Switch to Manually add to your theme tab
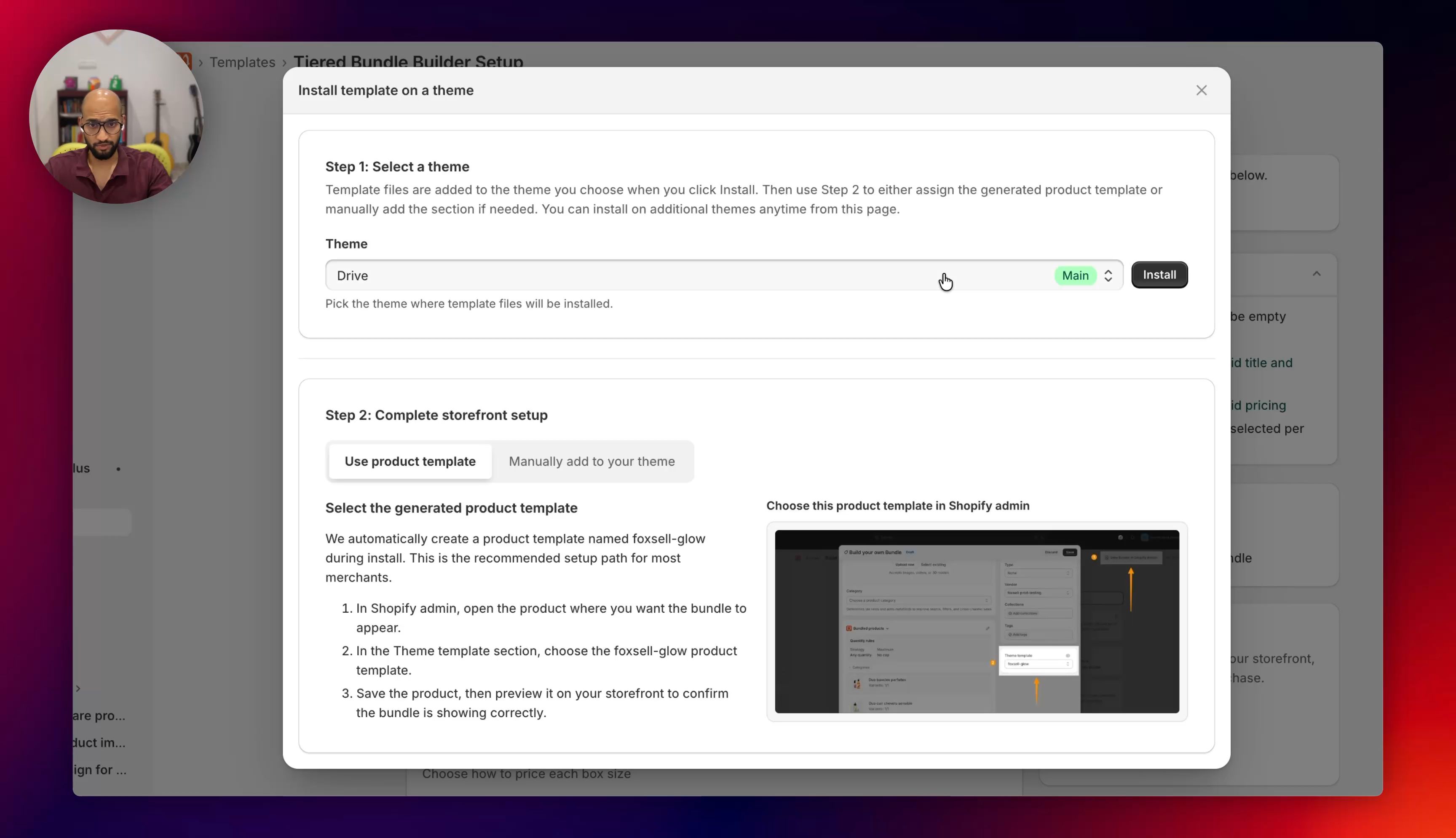Image resolution: width=1456 pixels, height=838 pixels. (591, 462)
